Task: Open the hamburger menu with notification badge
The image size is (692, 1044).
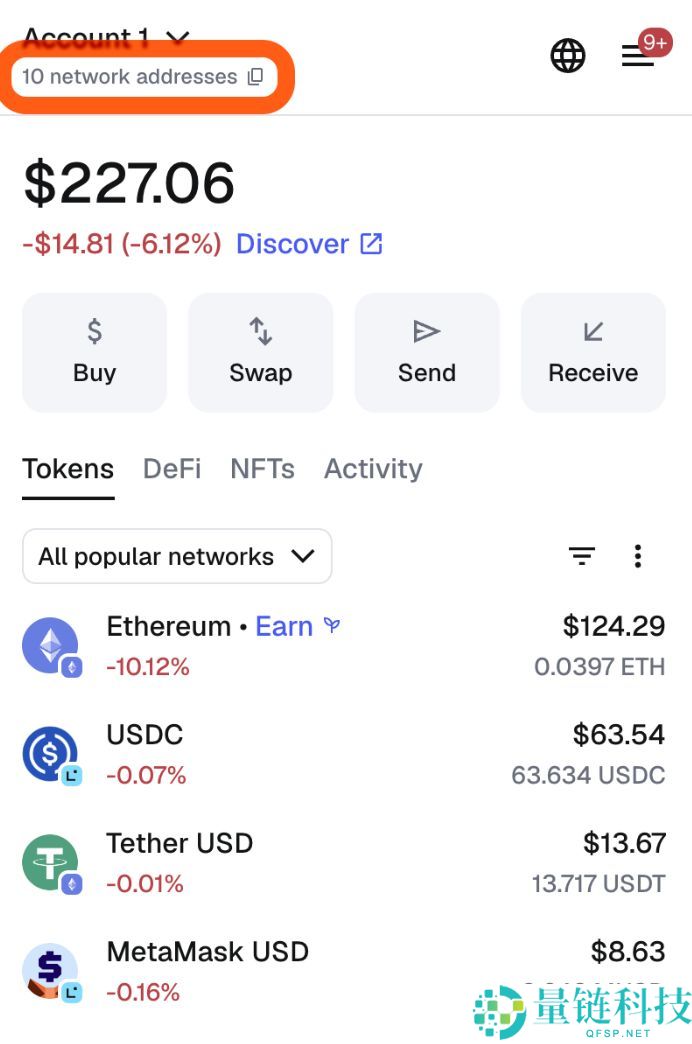Action: [x=637, y=56]
